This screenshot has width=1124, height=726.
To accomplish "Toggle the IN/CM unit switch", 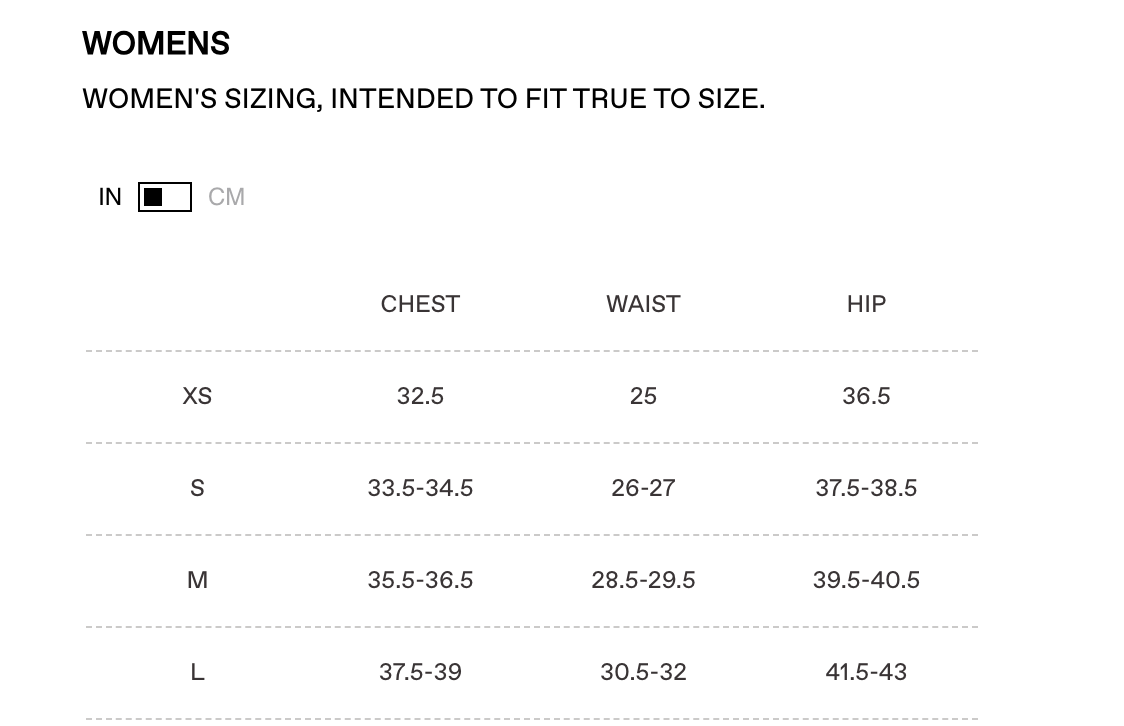I will [165, 197].
